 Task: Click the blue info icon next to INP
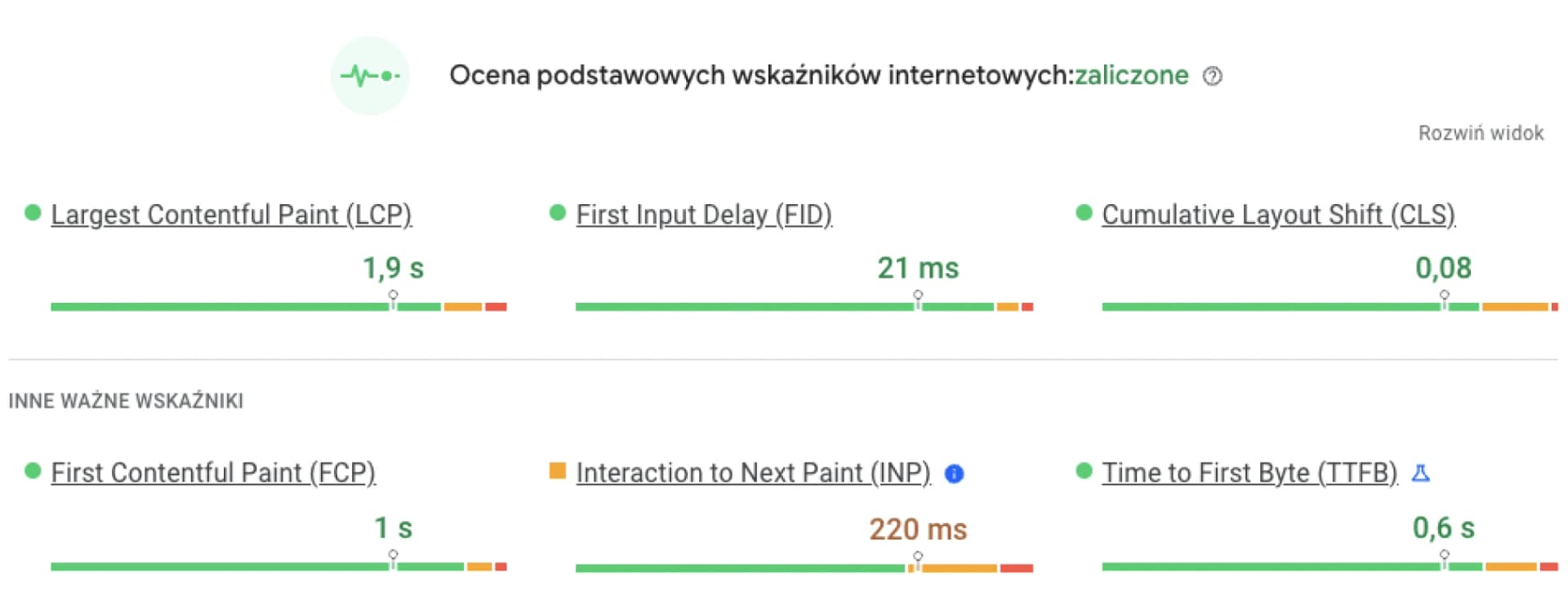tap(954, 474)
